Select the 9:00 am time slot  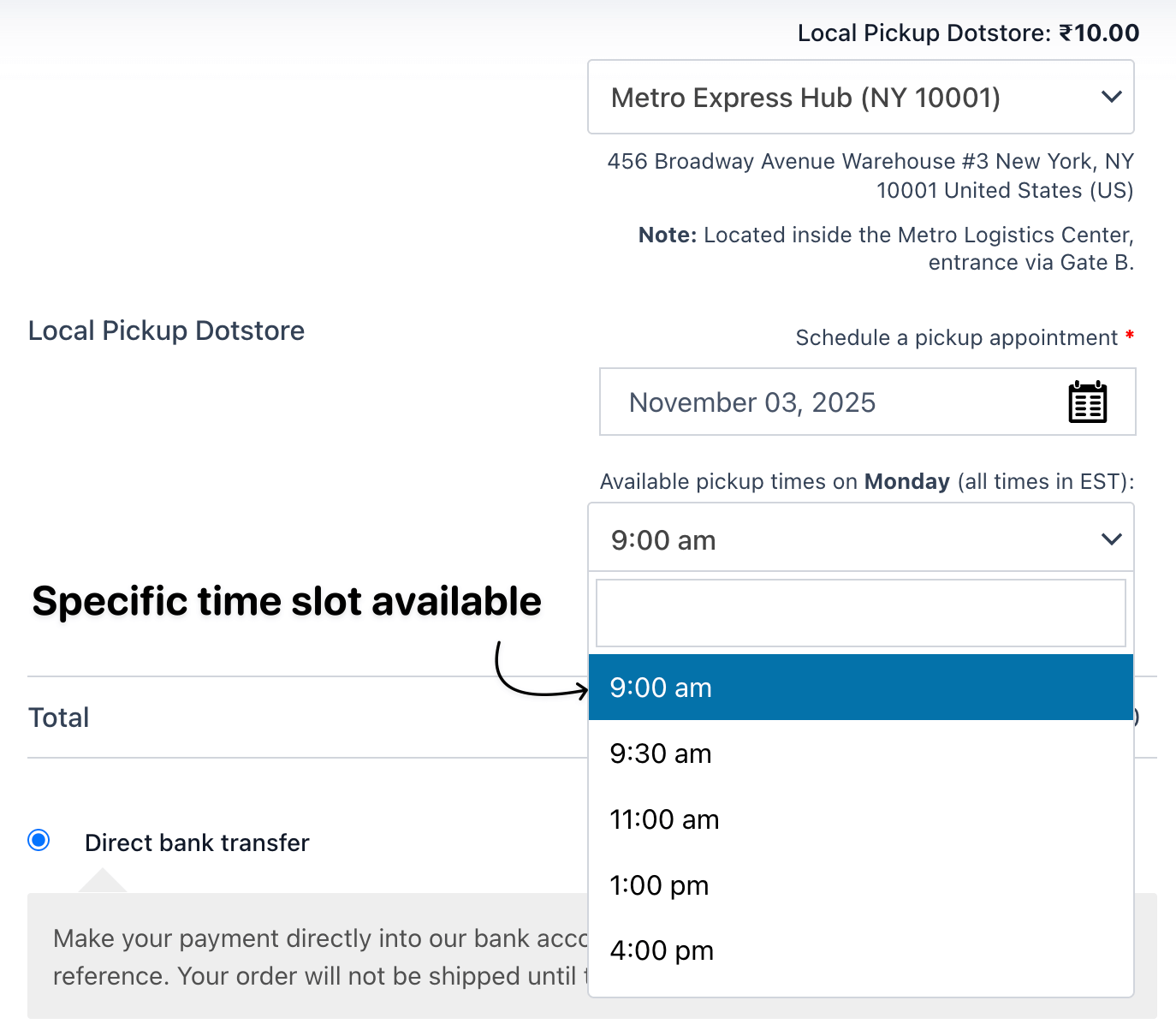[x=860, y=687]
